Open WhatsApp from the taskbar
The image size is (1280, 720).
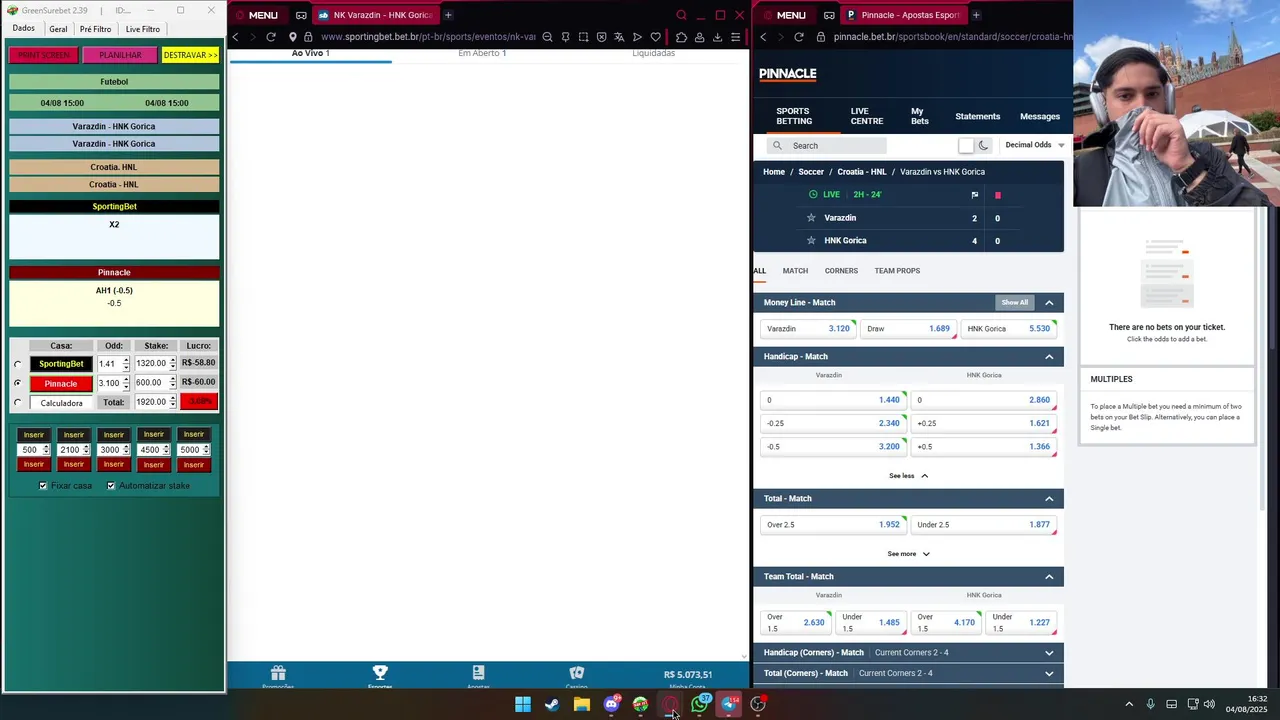point(699,704)
